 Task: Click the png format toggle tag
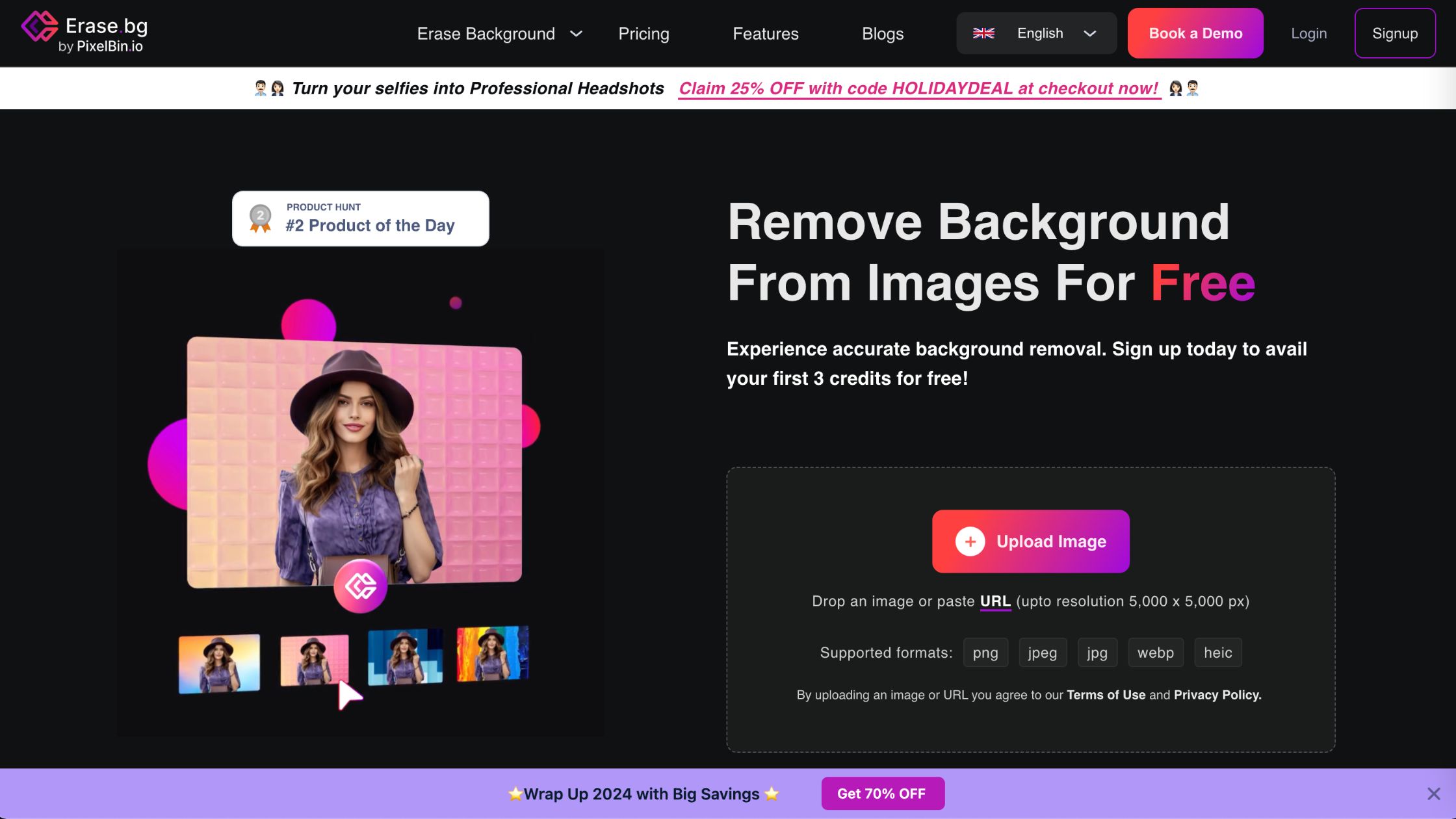[x=985, y=652]
